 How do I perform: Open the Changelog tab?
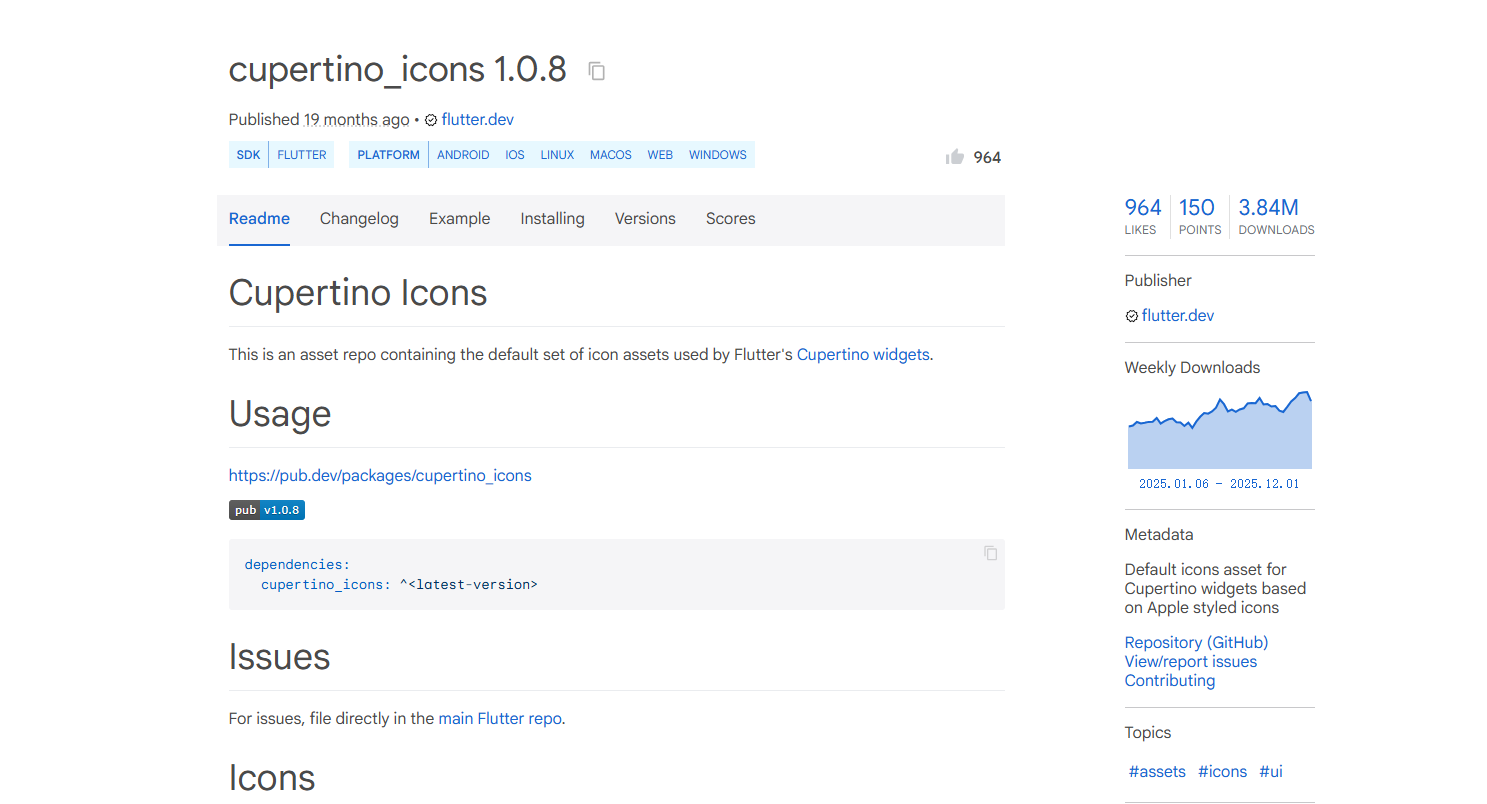pos(359,219)
